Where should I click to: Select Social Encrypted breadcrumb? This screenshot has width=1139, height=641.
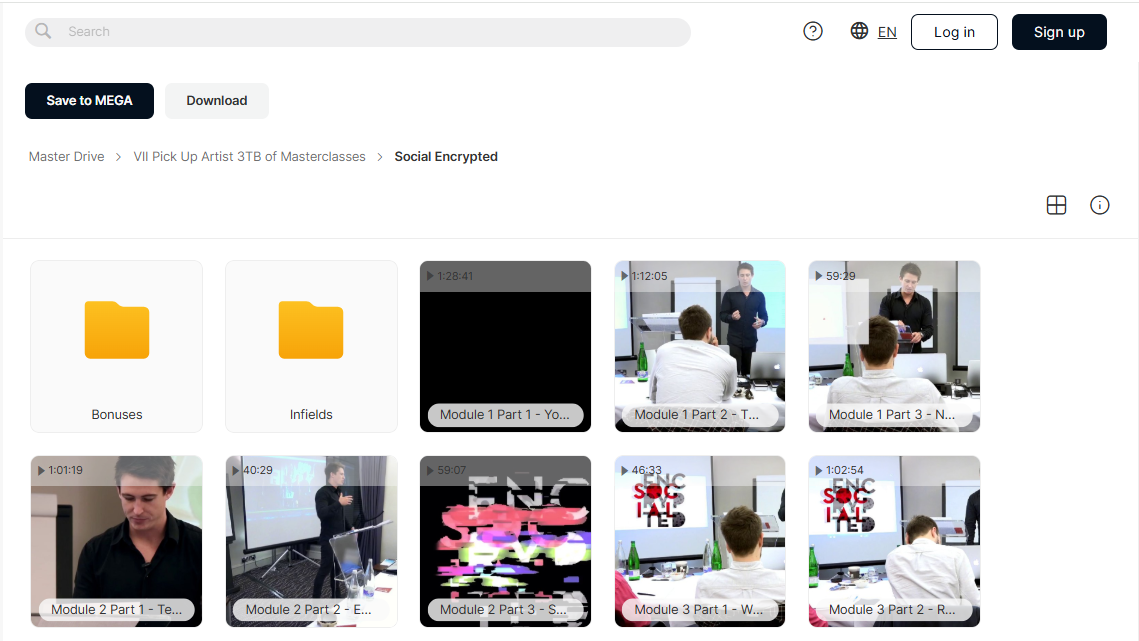446,156
